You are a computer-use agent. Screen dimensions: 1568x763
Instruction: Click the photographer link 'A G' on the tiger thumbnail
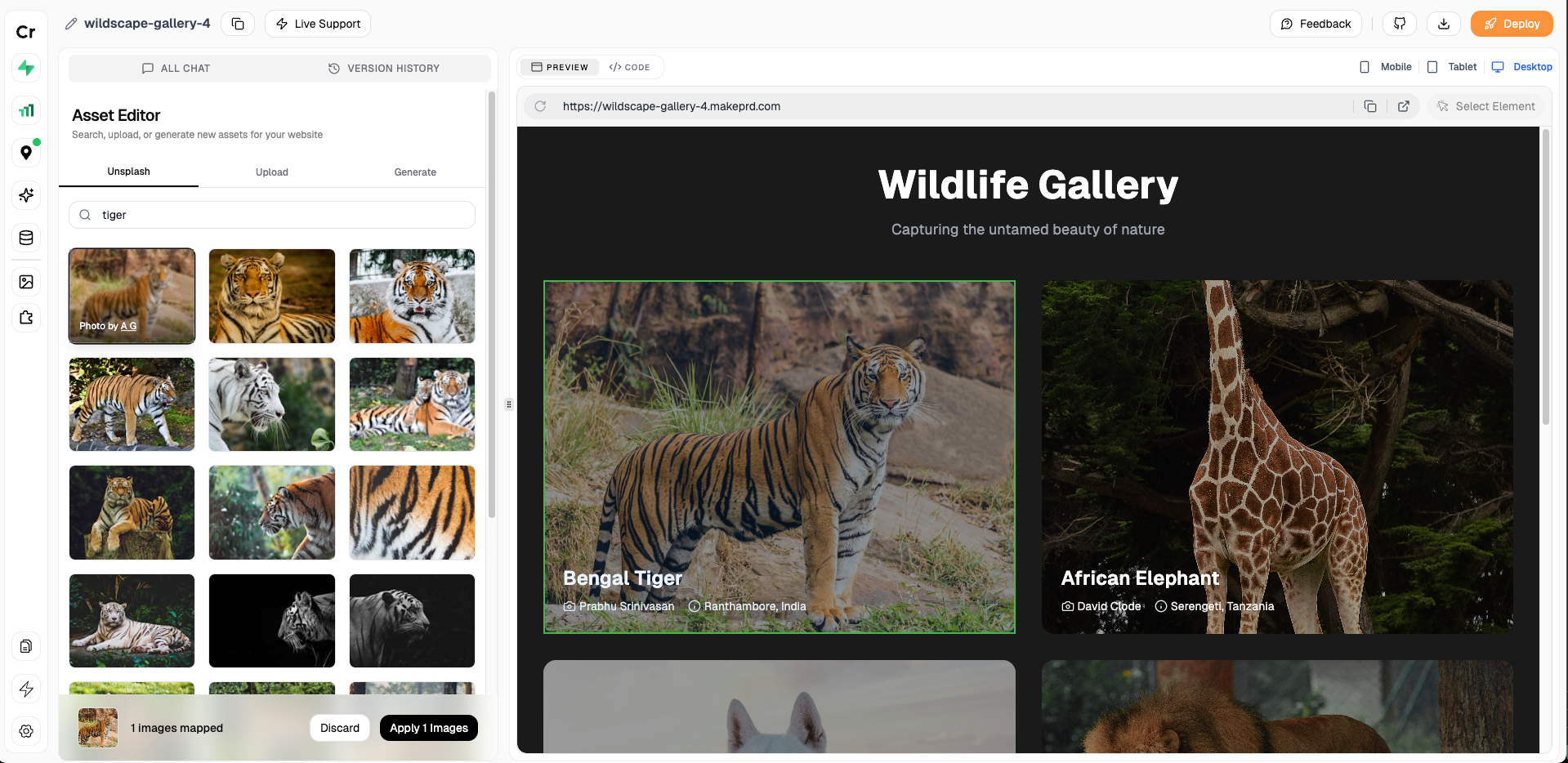click(127, 325)
